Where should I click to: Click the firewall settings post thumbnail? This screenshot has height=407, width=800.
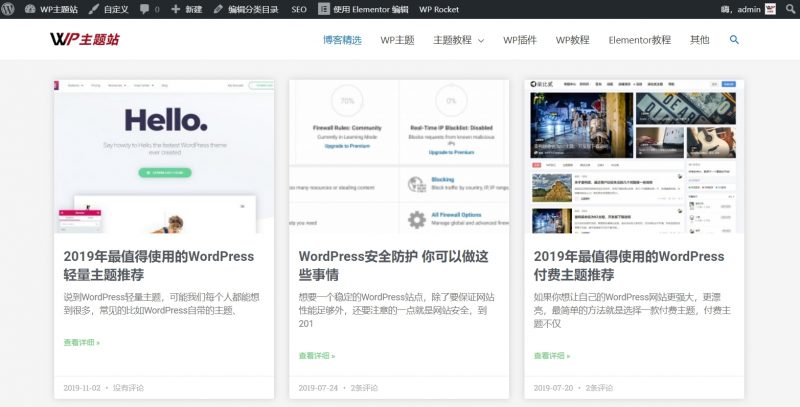(x=399, y=155)
